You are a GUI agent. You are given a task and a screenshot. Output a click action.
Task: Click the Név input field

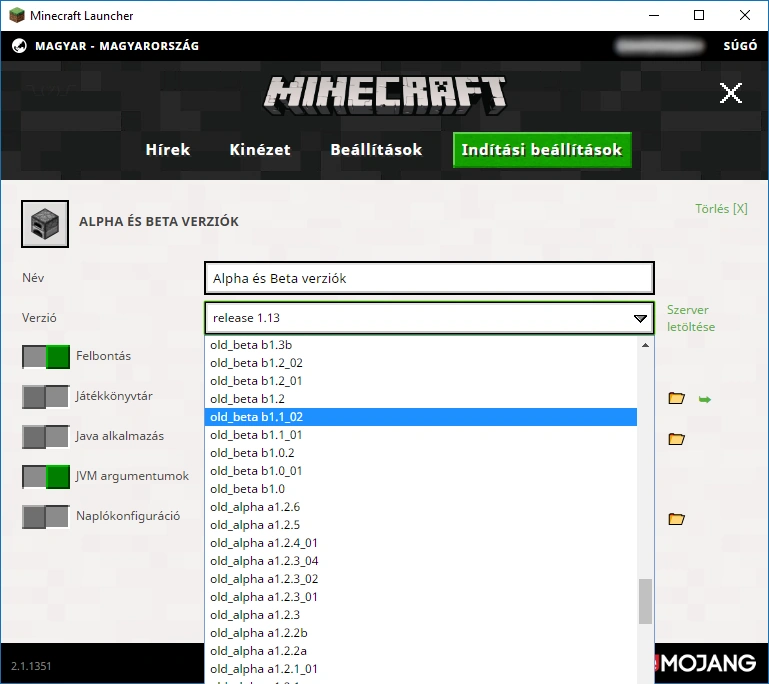point(429,278)
